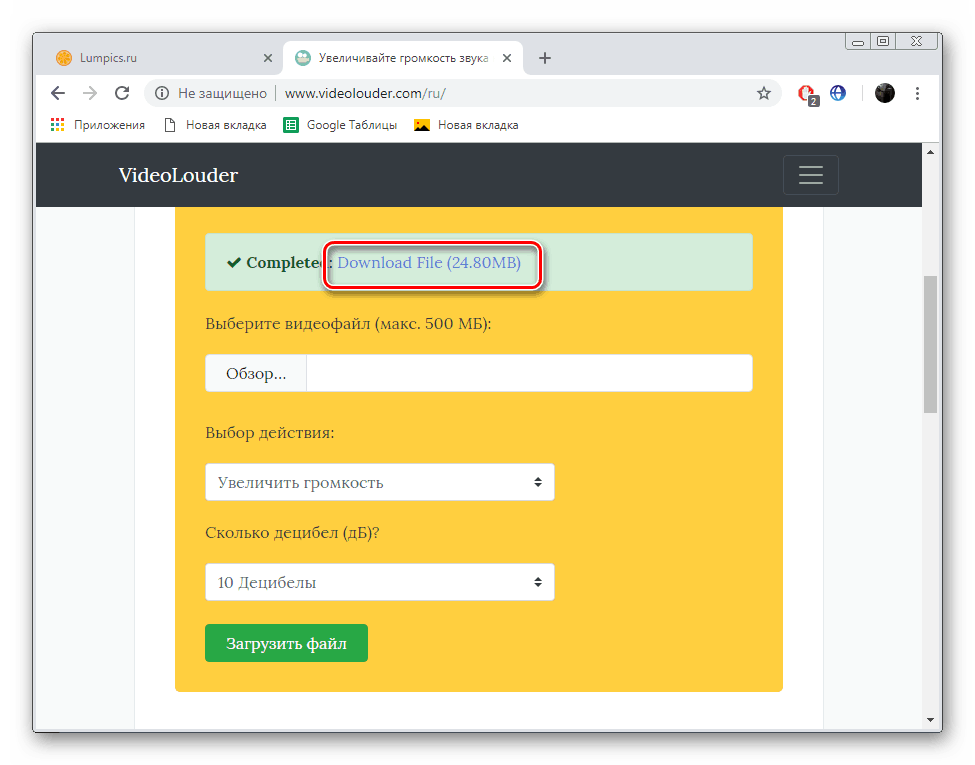Open the user profile avatar
The image size is (975, 765).
(884, 93)
